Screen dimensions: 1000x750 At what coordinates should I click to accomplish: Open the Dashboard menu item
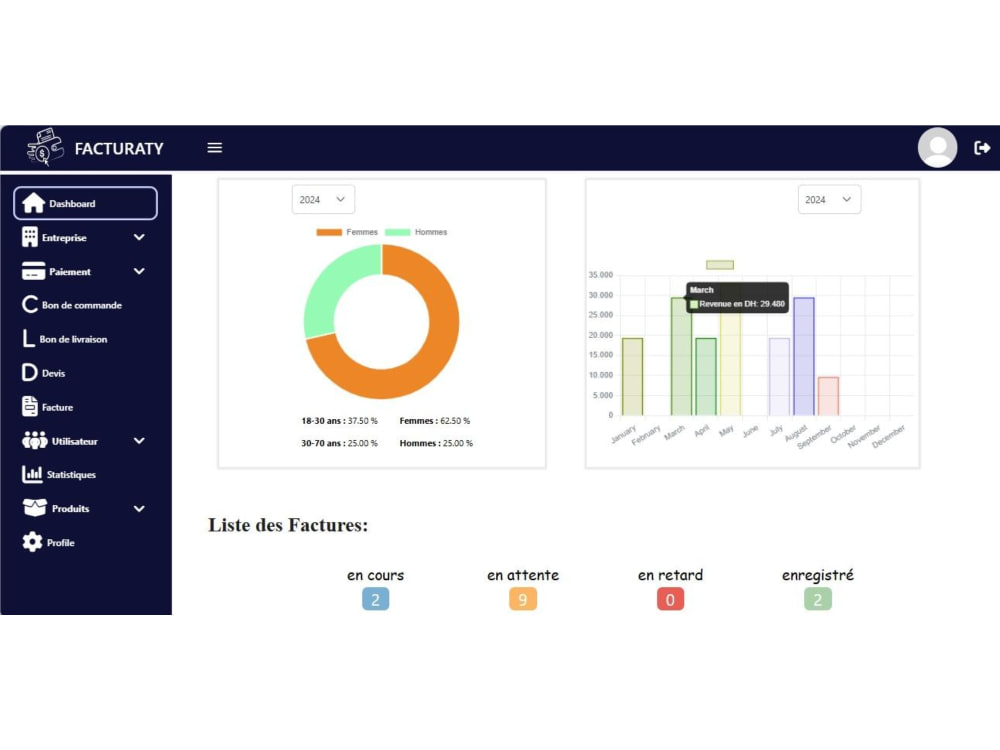point(85,203)
